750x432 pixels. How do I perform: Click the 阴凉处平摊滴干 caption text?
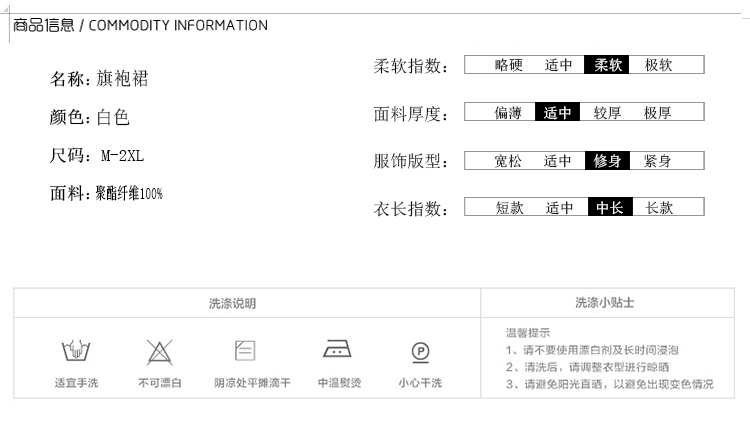[x=252, y=383]
